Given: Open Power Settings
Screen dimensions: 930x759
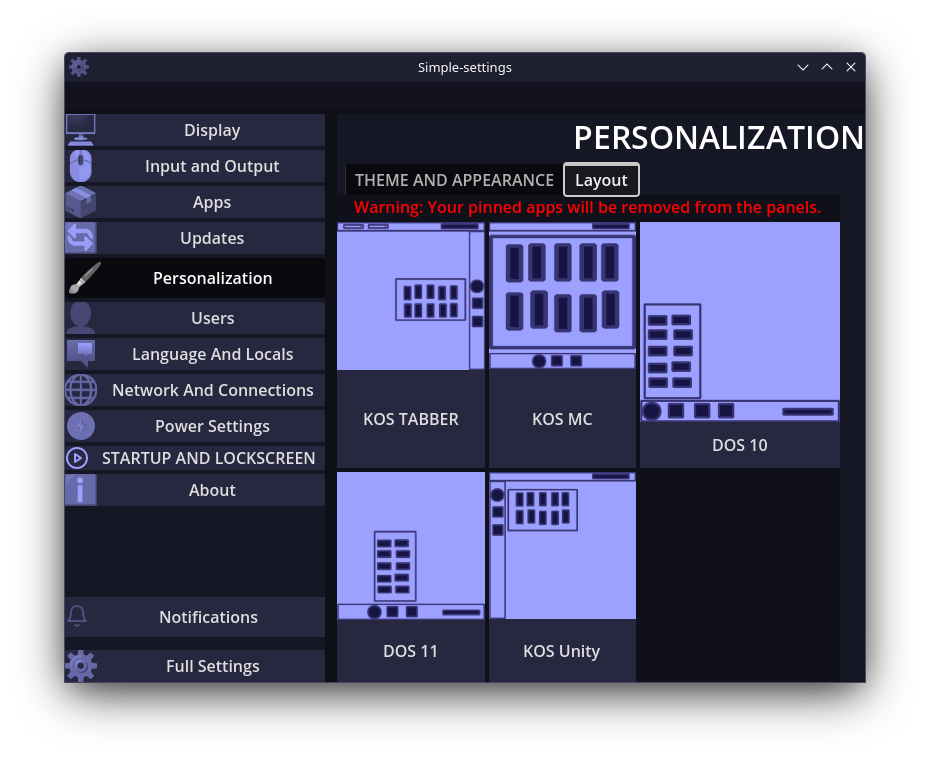Looking at the screenshot, I should coord(195,426).
